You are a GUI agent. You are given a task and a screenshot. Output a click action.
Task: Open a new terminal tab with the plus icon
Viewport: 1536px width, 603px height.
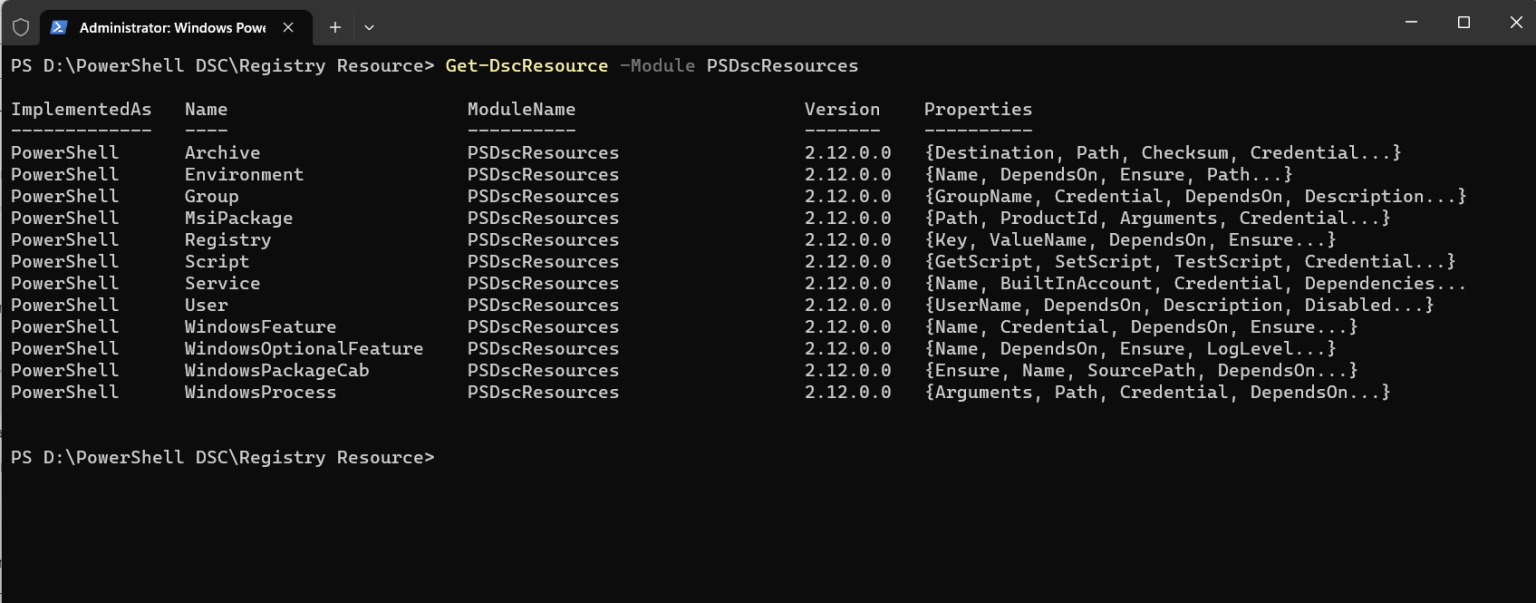(x=333, y=27)
